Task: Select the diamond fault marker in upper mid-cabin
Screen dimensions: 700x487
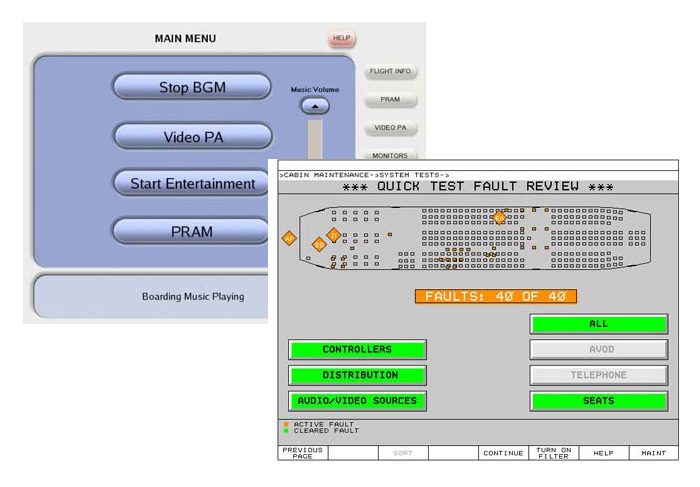Action: 499,216
